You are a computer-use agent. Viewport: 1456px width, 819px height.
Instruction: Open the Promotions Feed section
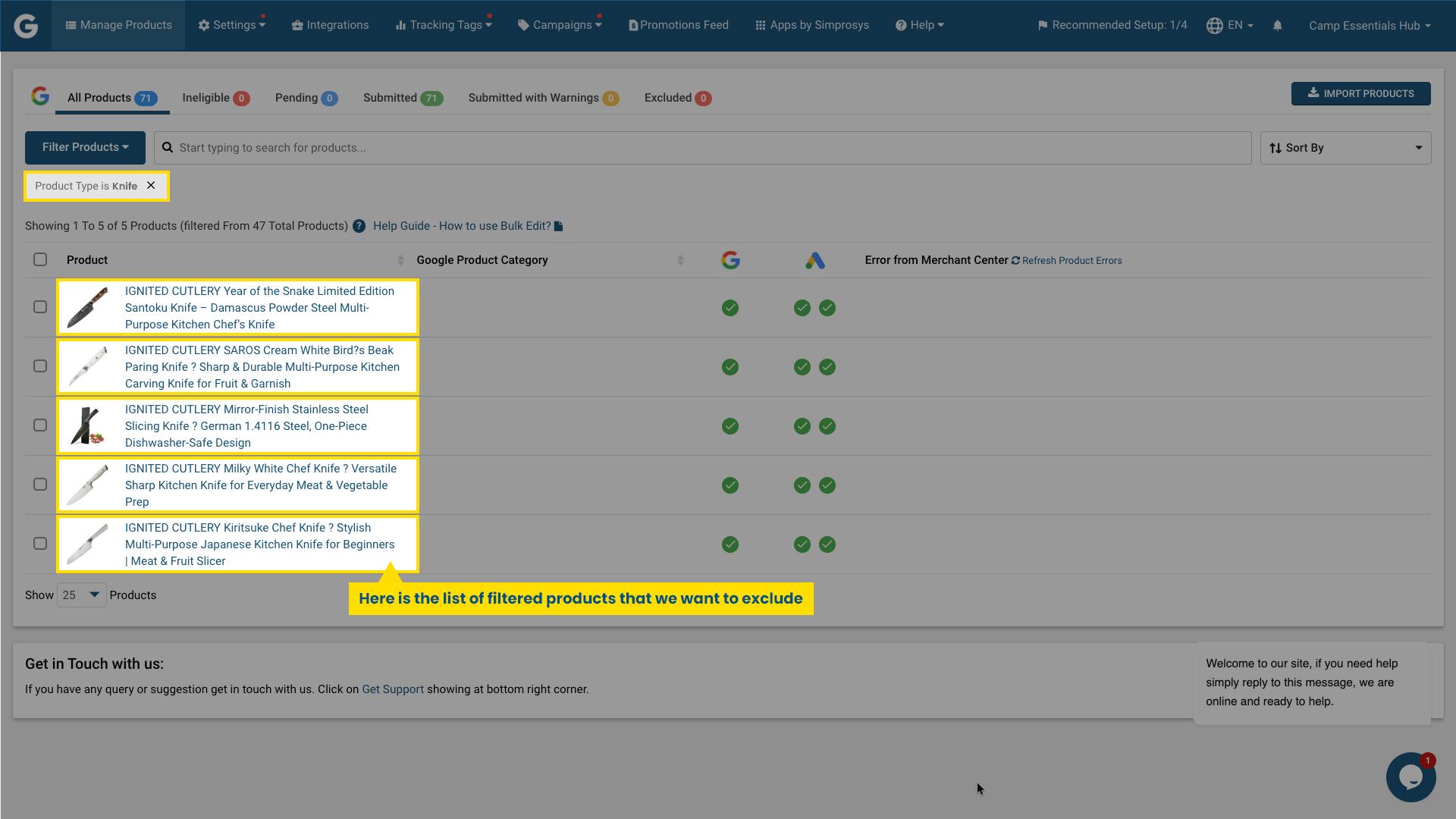click(678, 24)
